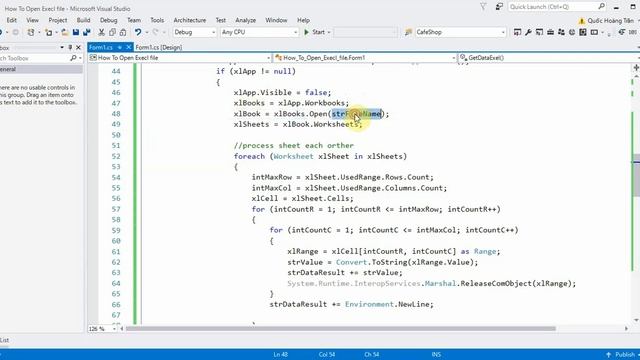Click the feedback icon beside Quick Launch
Screen dimensions: 640x360
pos(499,7)
